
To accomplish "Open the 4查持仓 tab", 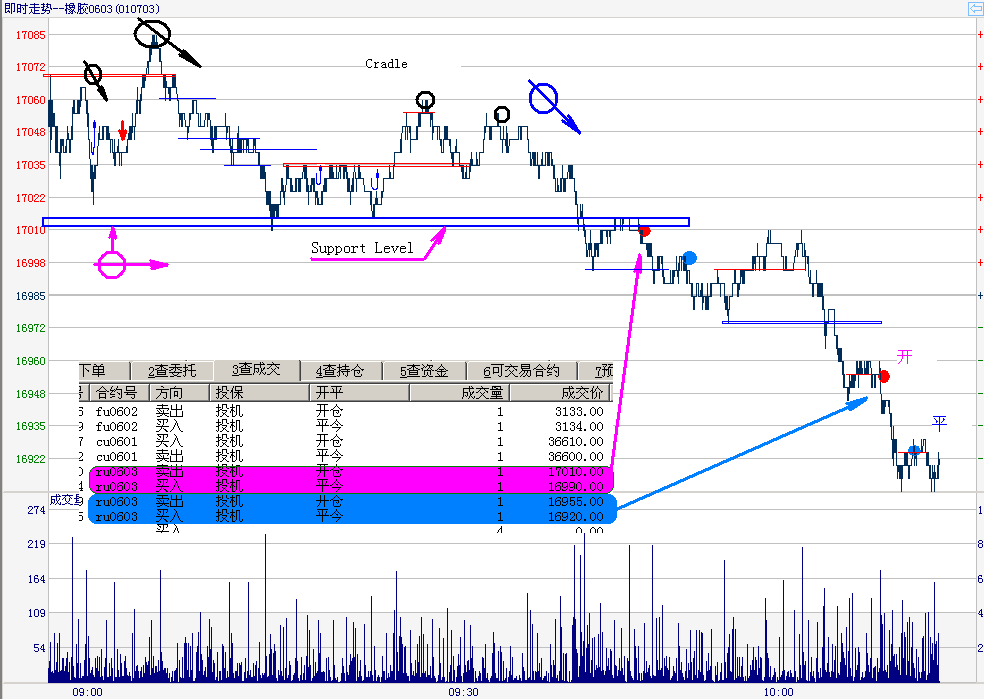I will pyautogui.click(x=342, y=371).
